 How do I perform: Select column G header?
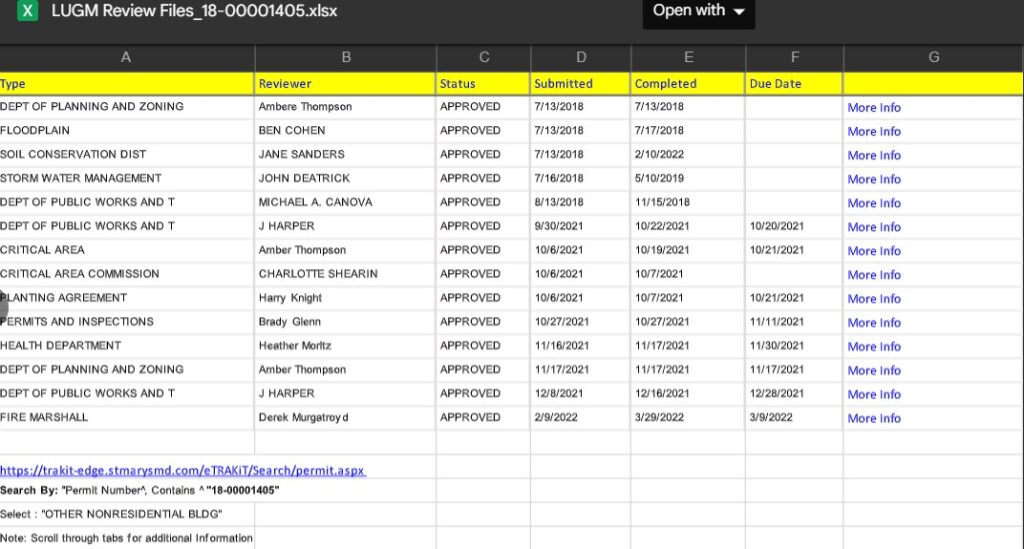click(934, 57)
